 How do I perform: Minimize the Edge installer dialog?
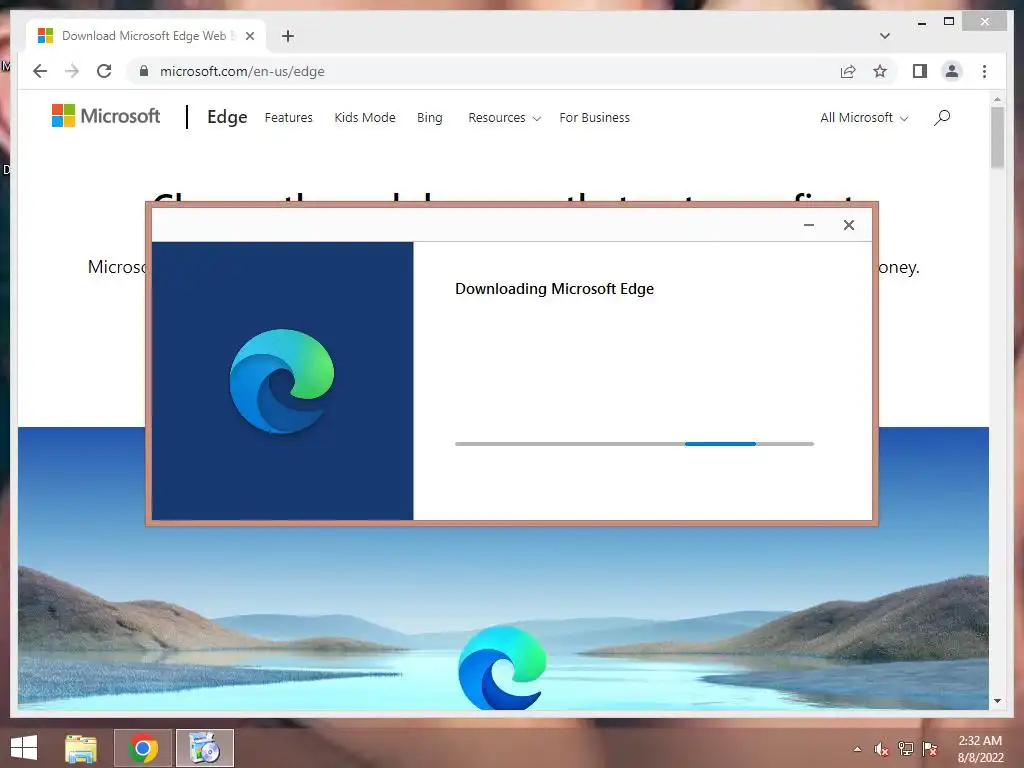tap(808, 225)
